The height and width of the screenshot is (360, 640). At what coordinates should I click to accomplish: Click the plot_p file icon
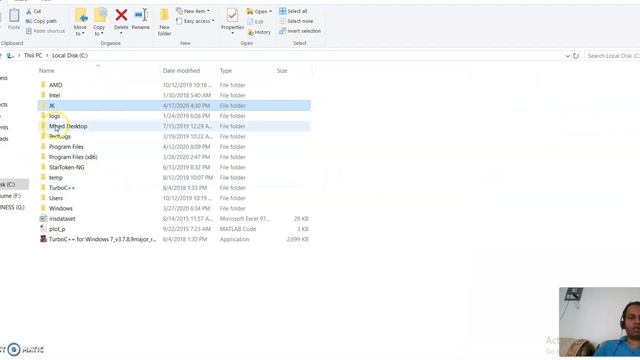(43, 229)
